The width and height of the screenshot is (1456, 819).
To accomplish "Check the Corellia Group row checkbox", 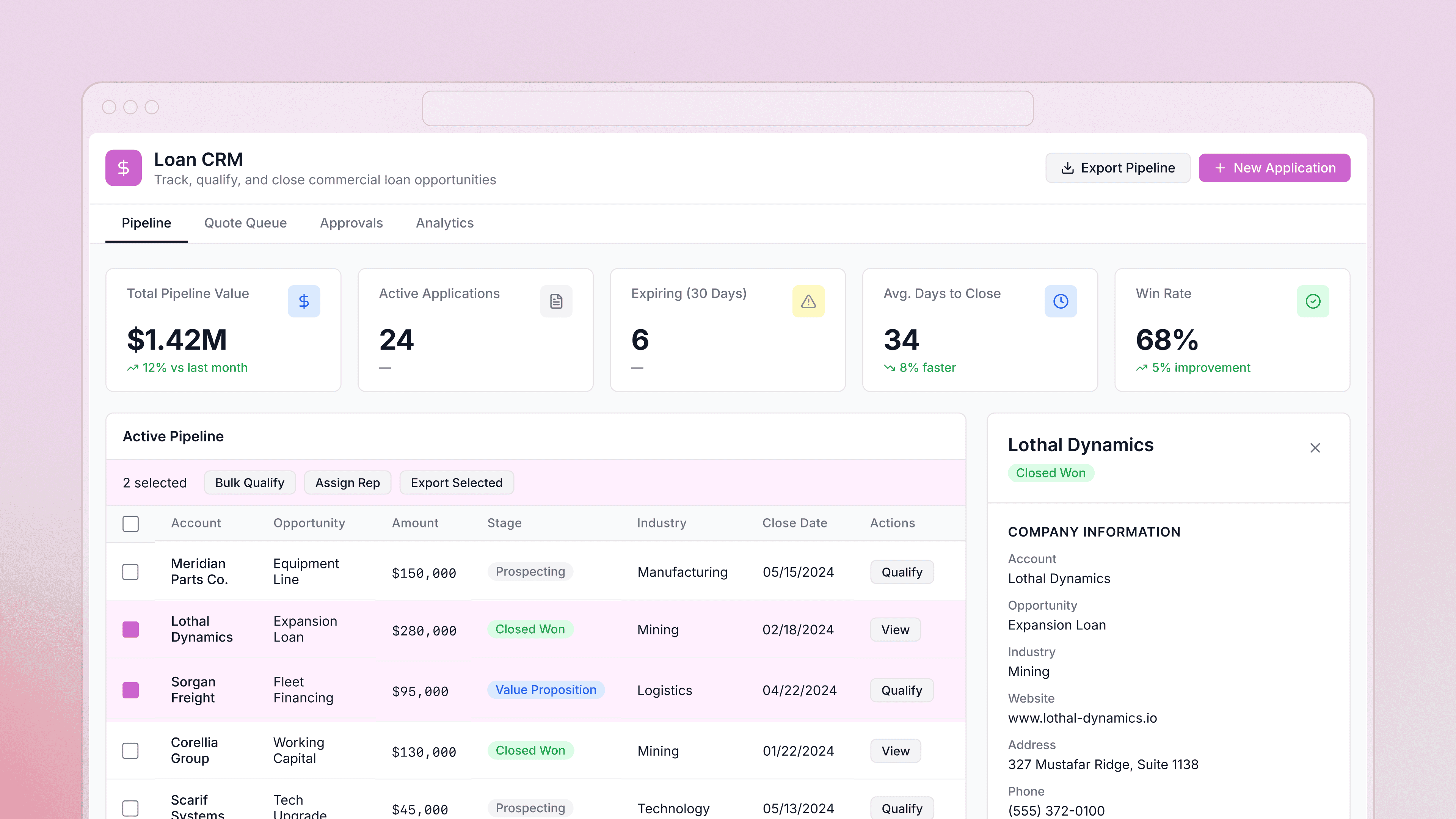I will (x=130, y=751).
